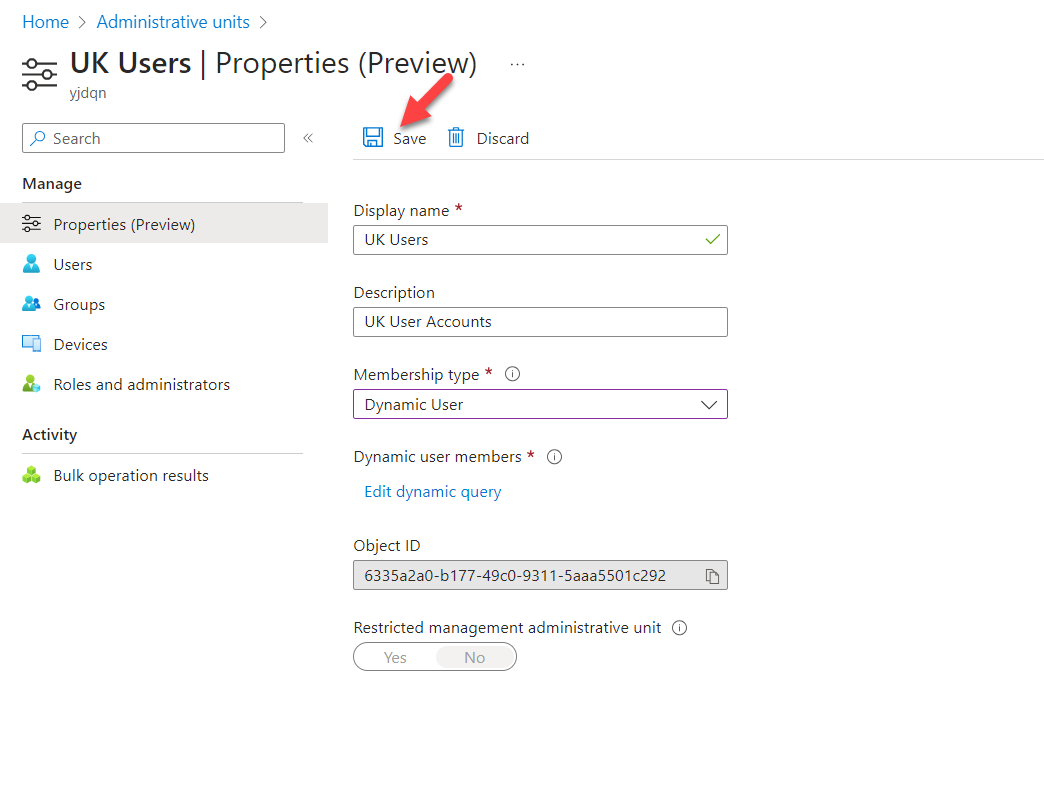Open the Edit dynamic query link
The width and height of the screenshot is (1044, 803).
pyautogui.click(x=432, y=491)
